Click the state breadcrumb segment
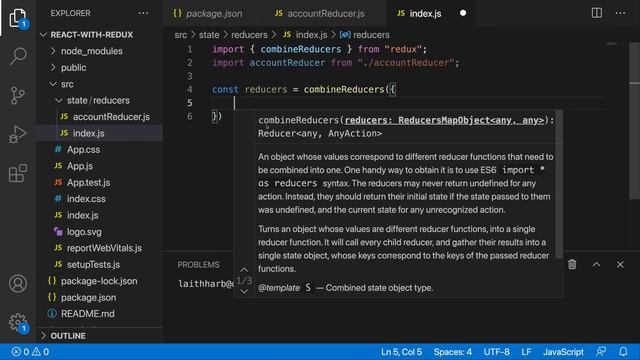This screenshot has height=360, width=640. point(209,35)
